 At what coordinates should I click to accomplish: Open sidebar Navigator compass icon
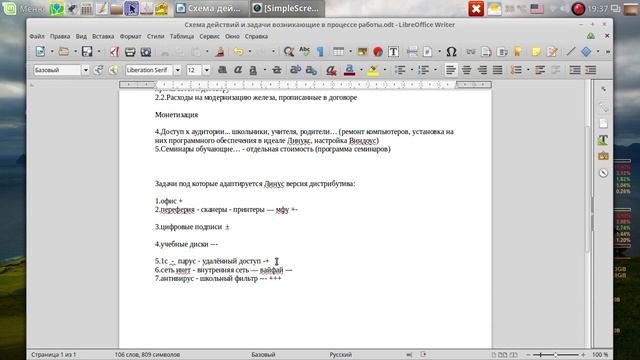click(603, 173)
